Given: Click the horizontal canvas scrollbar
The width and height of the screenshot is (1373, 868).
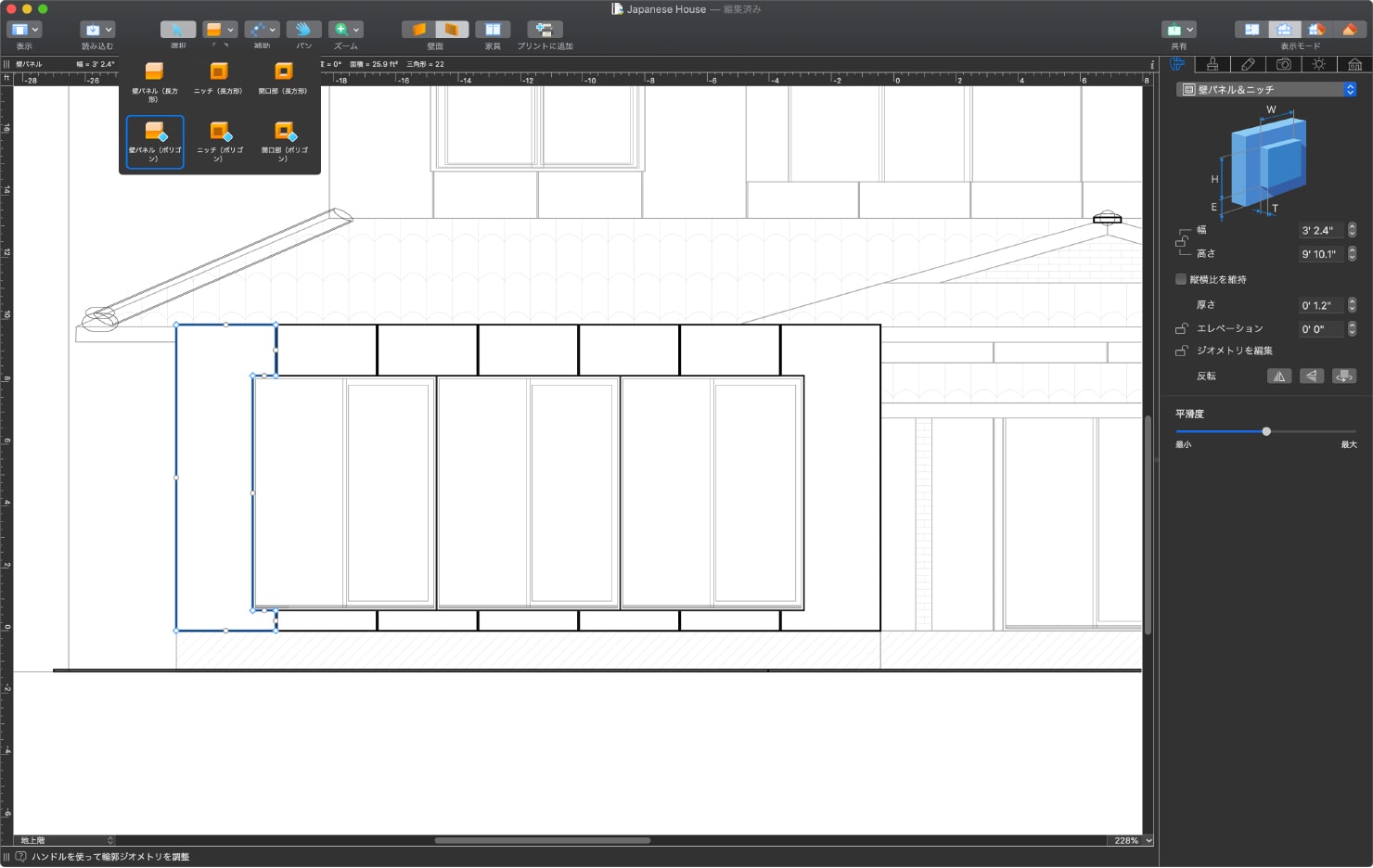Looking at the screenshot, I should coord(543,840).
